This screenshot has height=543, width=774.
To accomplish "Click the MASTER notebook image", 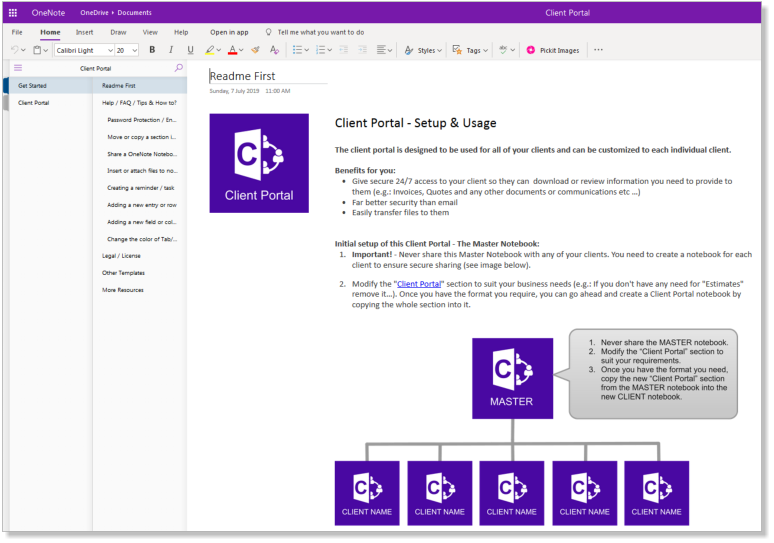I will pyautogui.click(x=512, y=379).
